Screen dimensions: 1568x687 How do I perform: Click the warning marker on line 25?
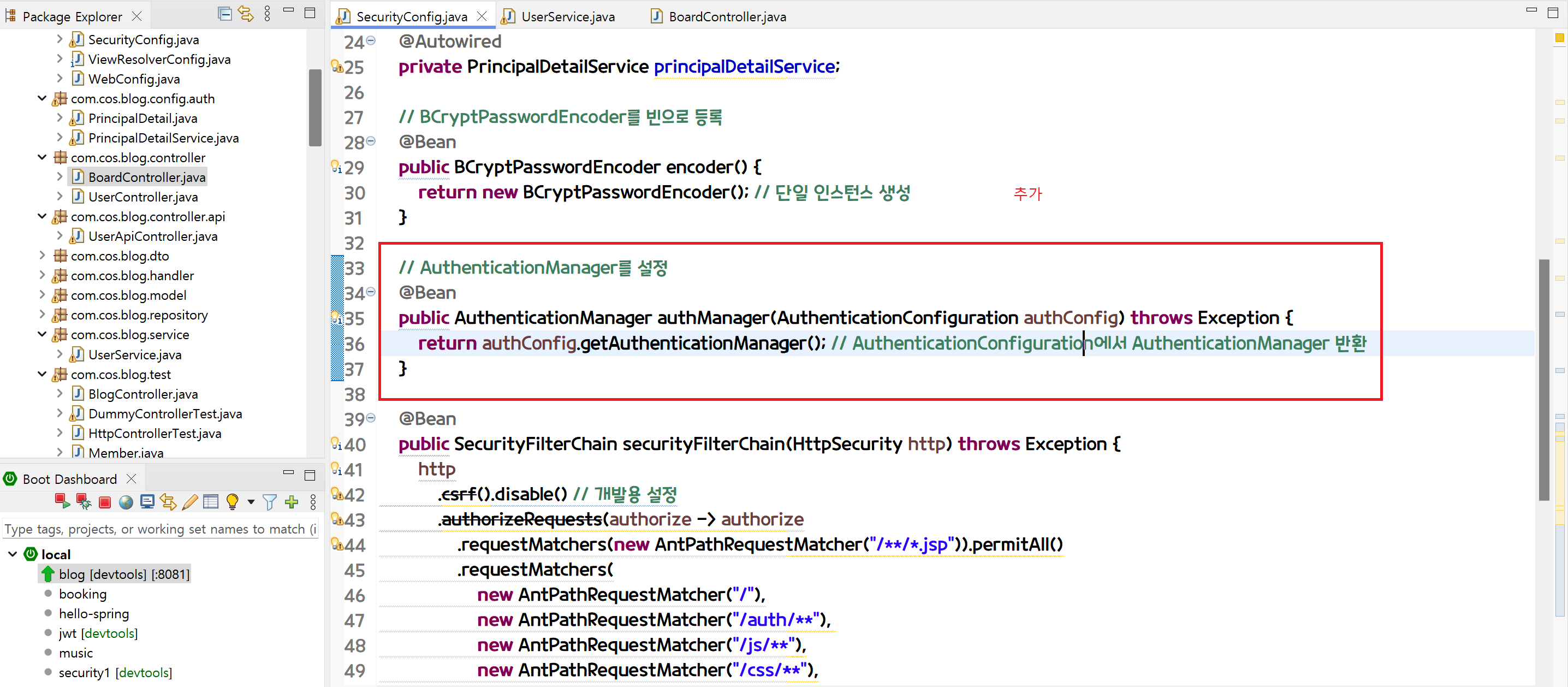(337, 66)
